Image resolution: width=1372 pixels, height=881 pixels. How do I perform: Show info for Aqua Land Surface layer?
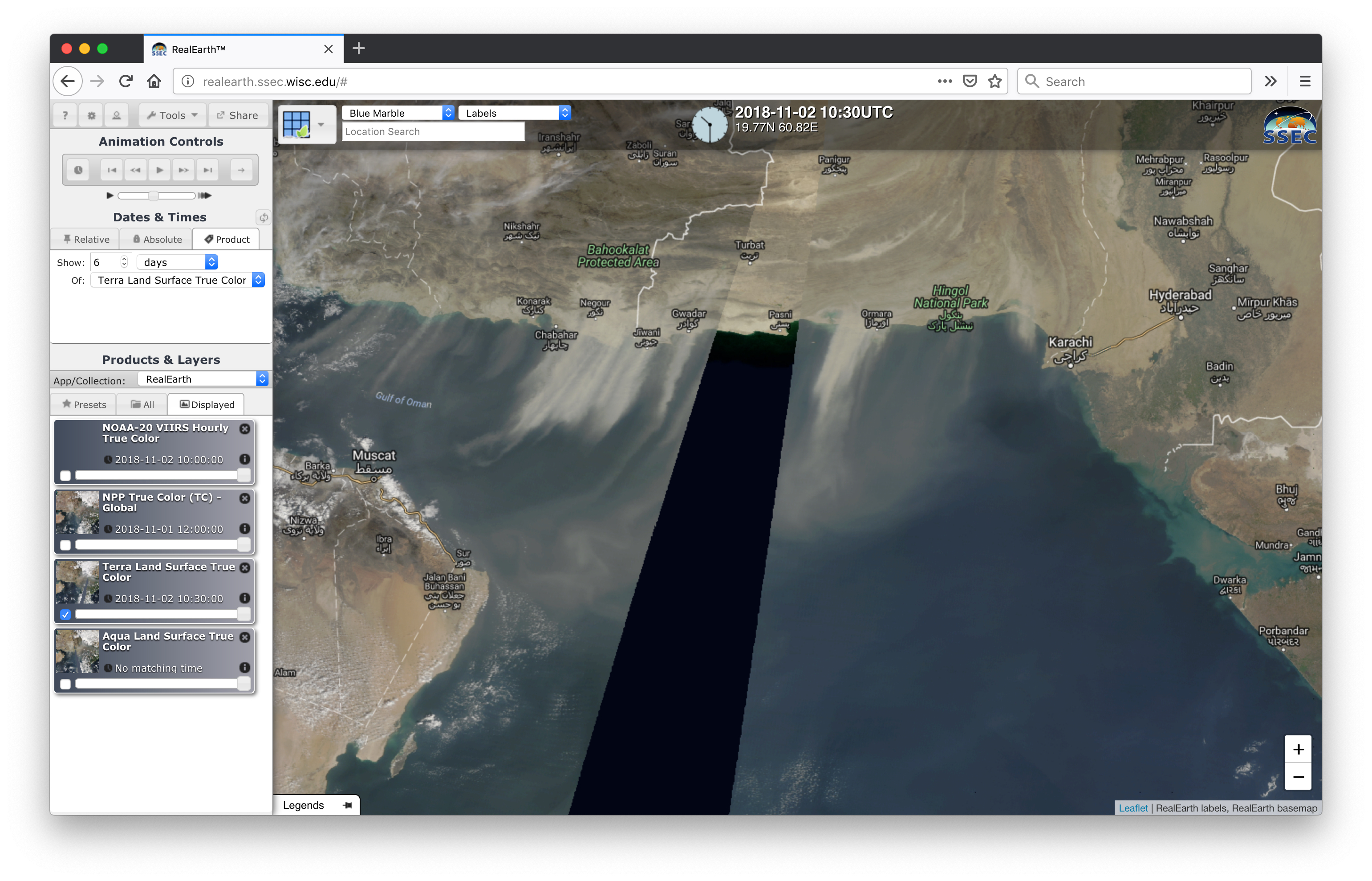point(245,667)
